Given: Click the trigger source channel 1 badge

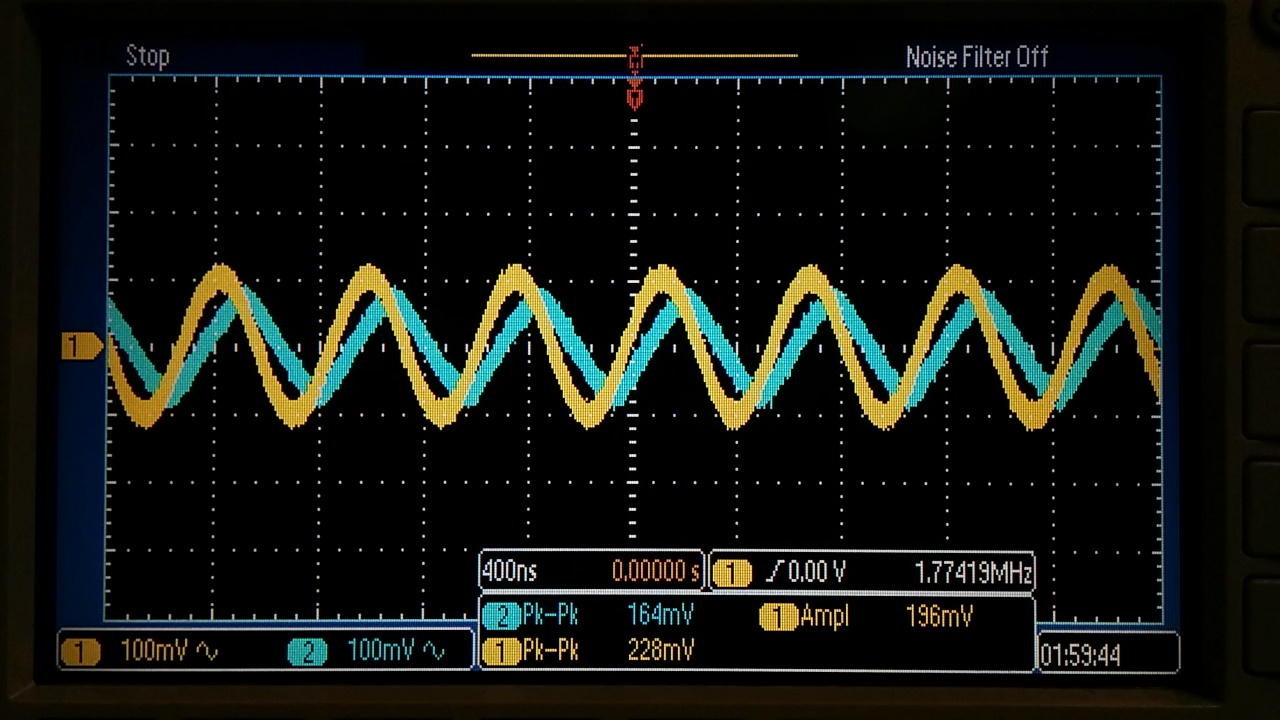Looking at the screenshot, I should pos(731,573).
